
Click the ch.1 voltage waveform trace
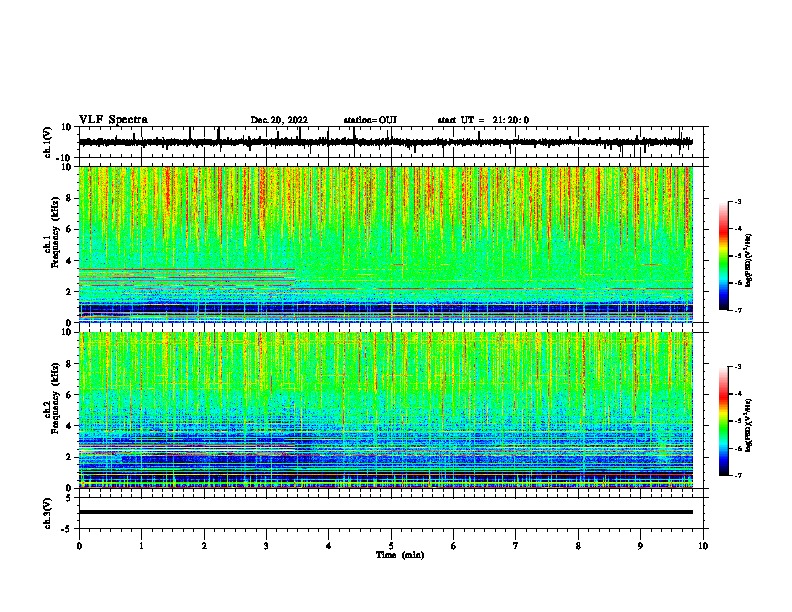pyautogui.click(x=386, y=142)
